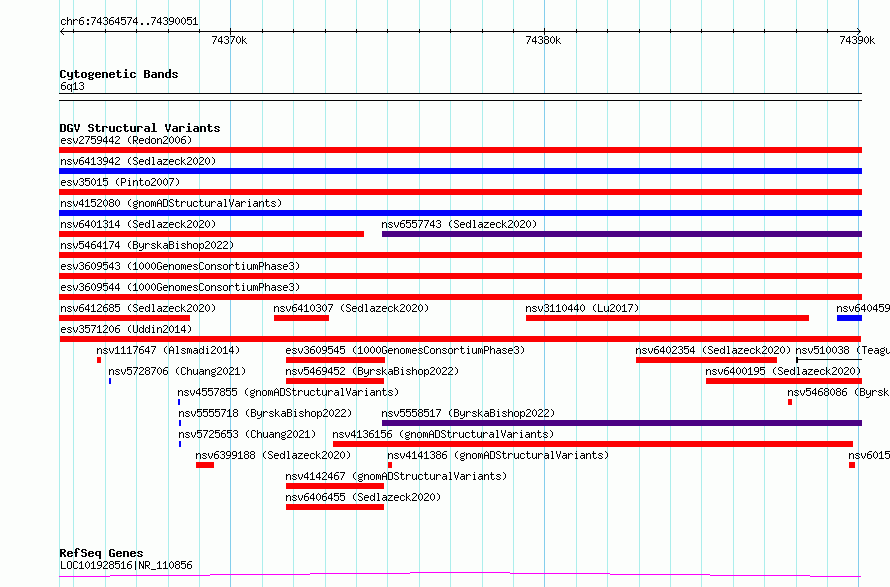
Task: Click esv3609544 (1000GenomesConsortiumPhase3) label
Action: coord(180,287)
